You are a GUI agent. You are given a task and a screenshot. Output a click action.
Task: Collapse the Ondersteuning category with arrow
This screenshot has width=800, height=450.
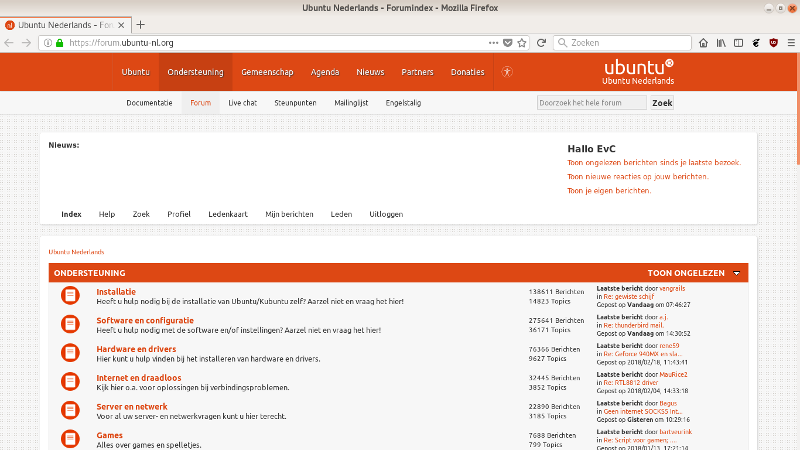737,273
